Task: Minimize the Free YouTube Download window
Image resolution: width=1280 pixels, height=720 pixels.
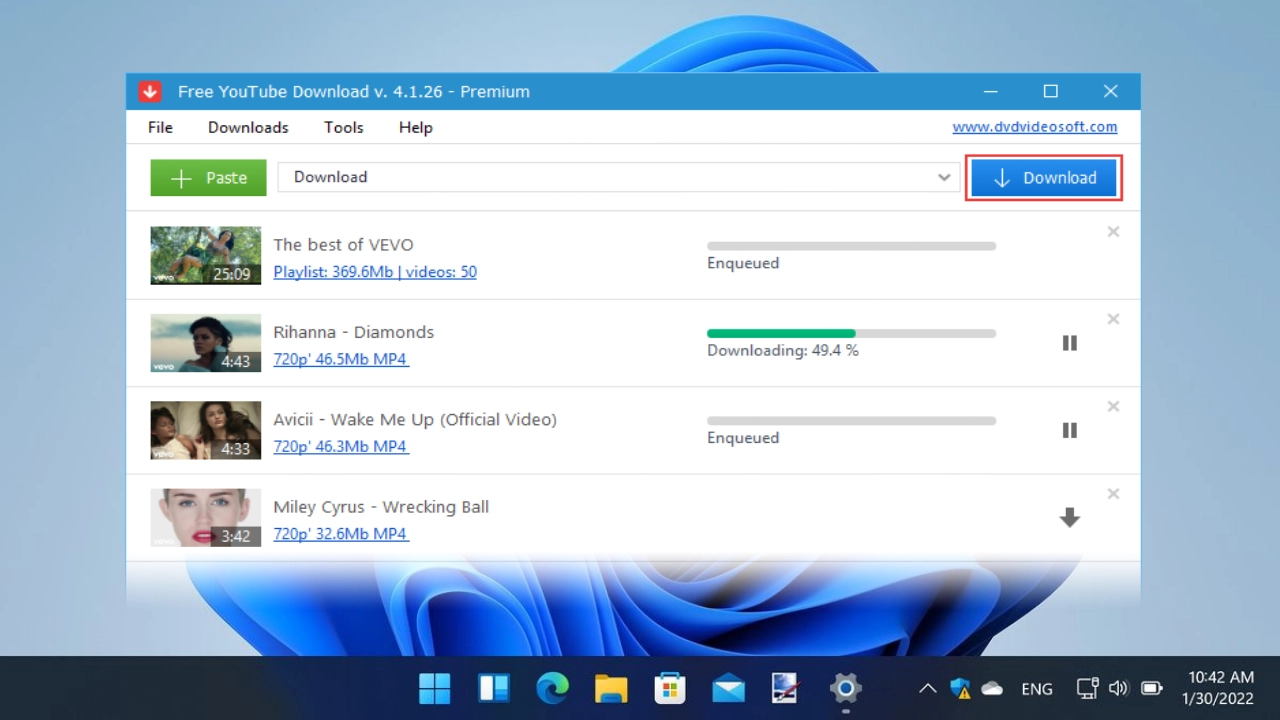Action: pyautogui.click(x=990, y=91)
